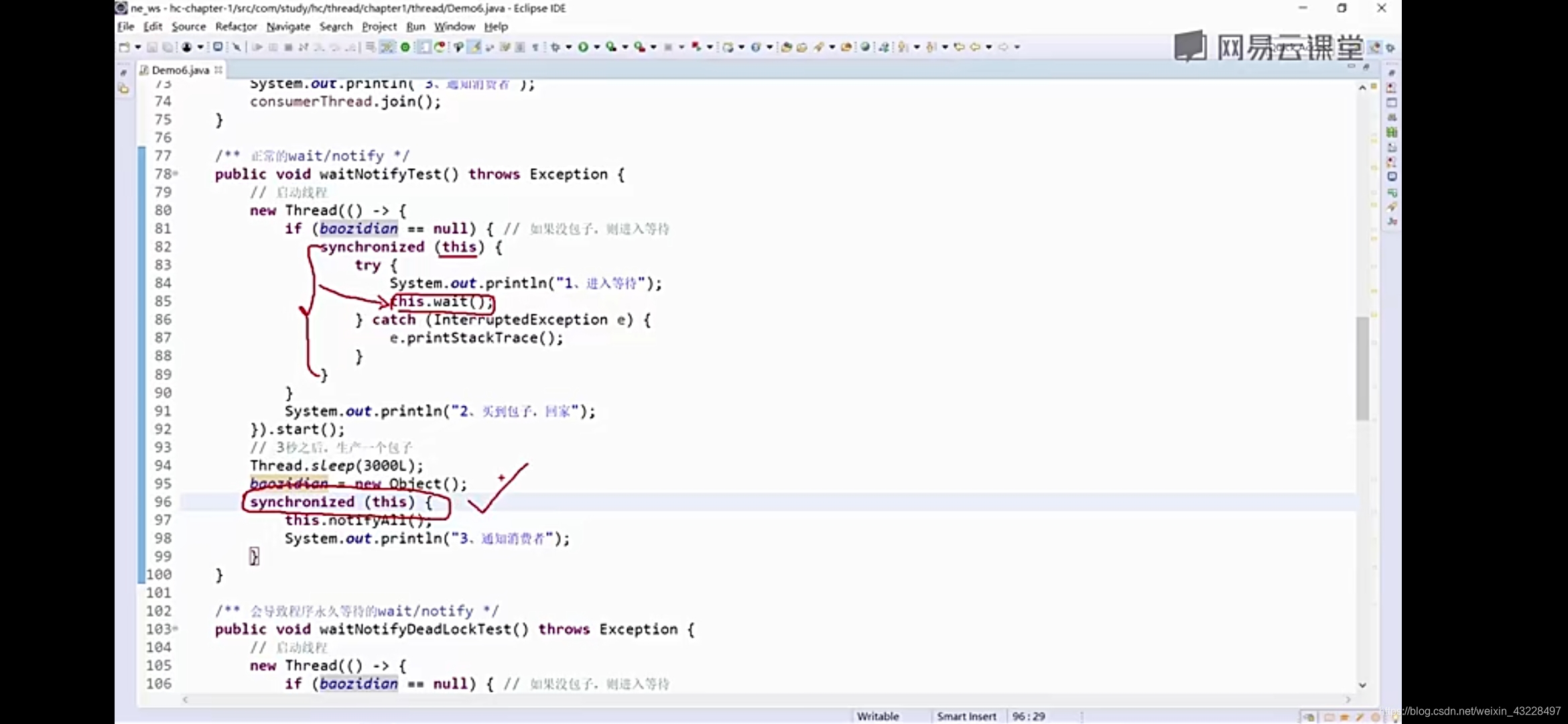Open the Smart Insert mode toggle

pos(965,715)
